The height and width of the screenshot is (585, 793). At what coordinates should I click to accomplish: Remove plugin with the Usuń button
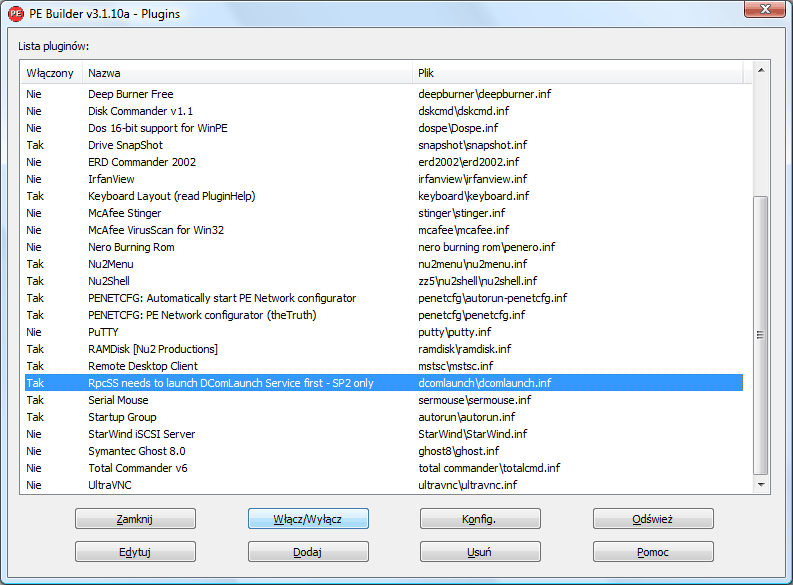click(480, 552)
